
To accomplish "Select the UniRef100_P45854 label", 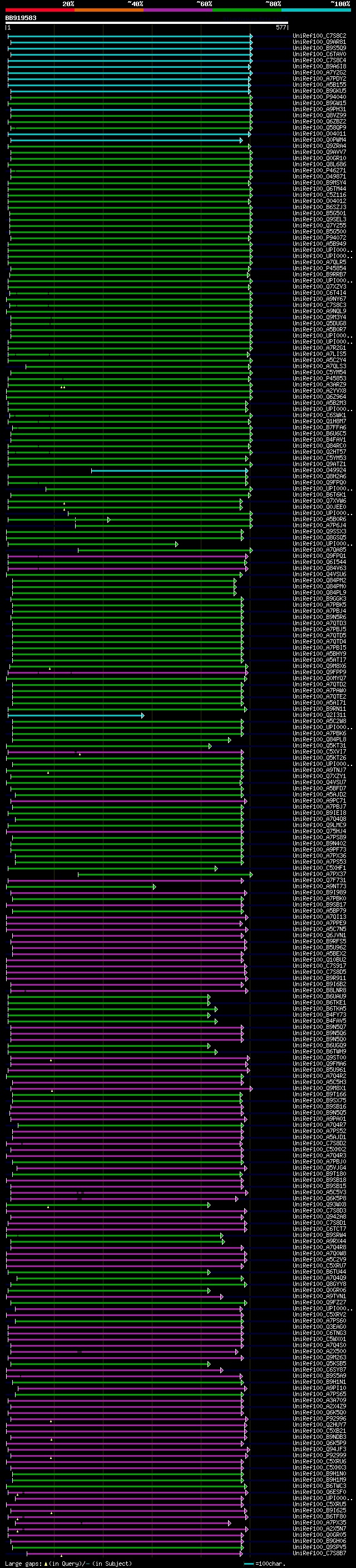I will point(319,269).
